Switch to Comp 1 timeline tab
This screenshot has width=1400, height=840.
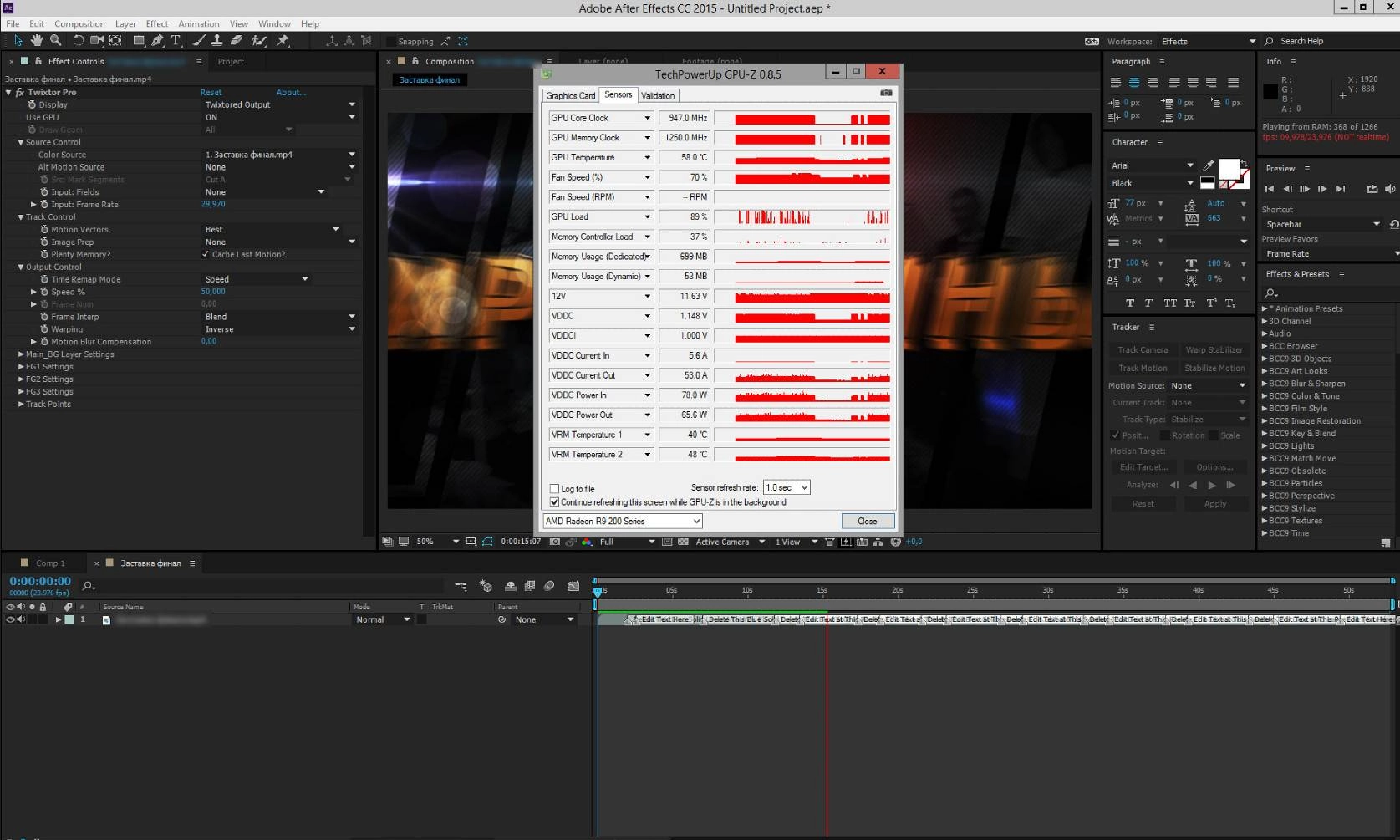pyautogui.click(x=50, y=563)
